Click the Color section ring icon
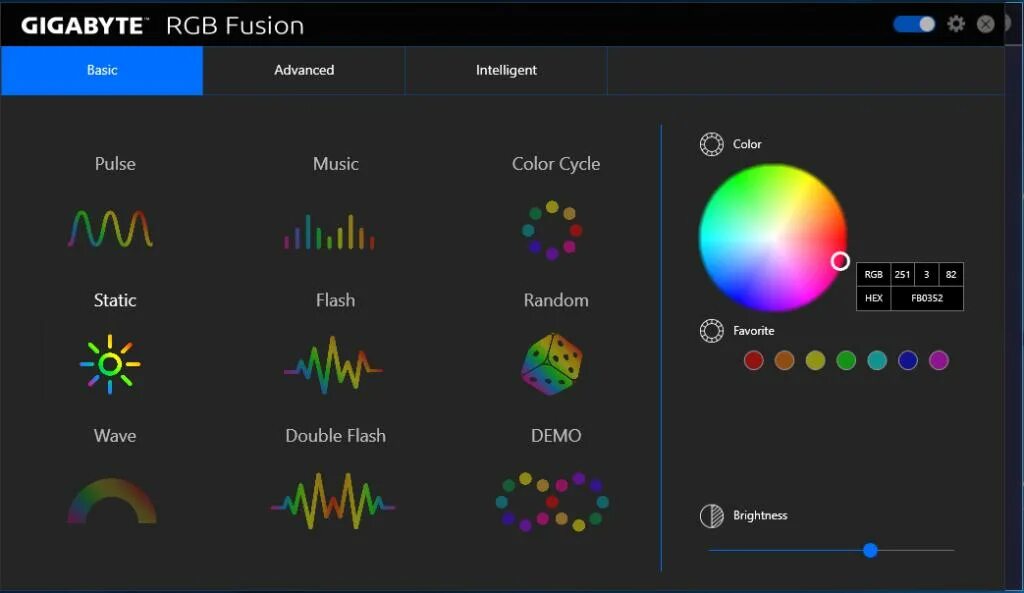The width and height of the screenshot is (1024, 593). [711, 144]
